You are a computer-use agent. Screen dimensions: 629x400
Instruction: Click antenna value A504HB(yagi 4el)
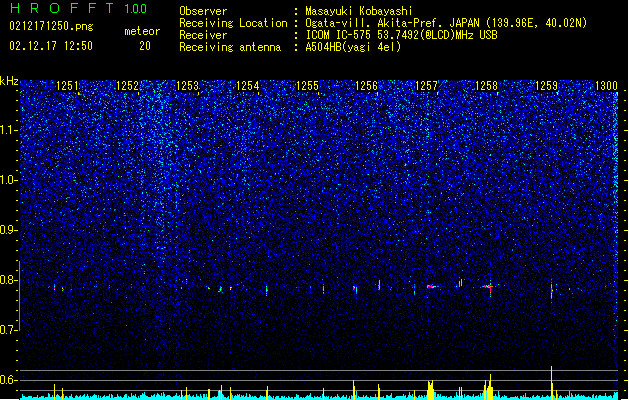coord(353,47)
